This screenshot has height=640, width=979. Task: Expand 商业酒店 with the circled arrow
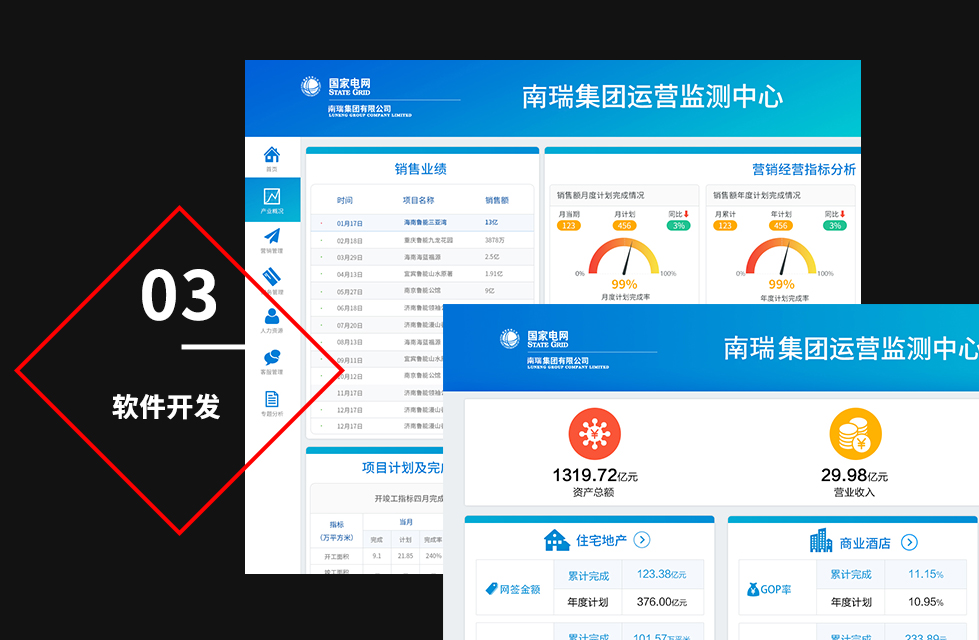(910, 542)
